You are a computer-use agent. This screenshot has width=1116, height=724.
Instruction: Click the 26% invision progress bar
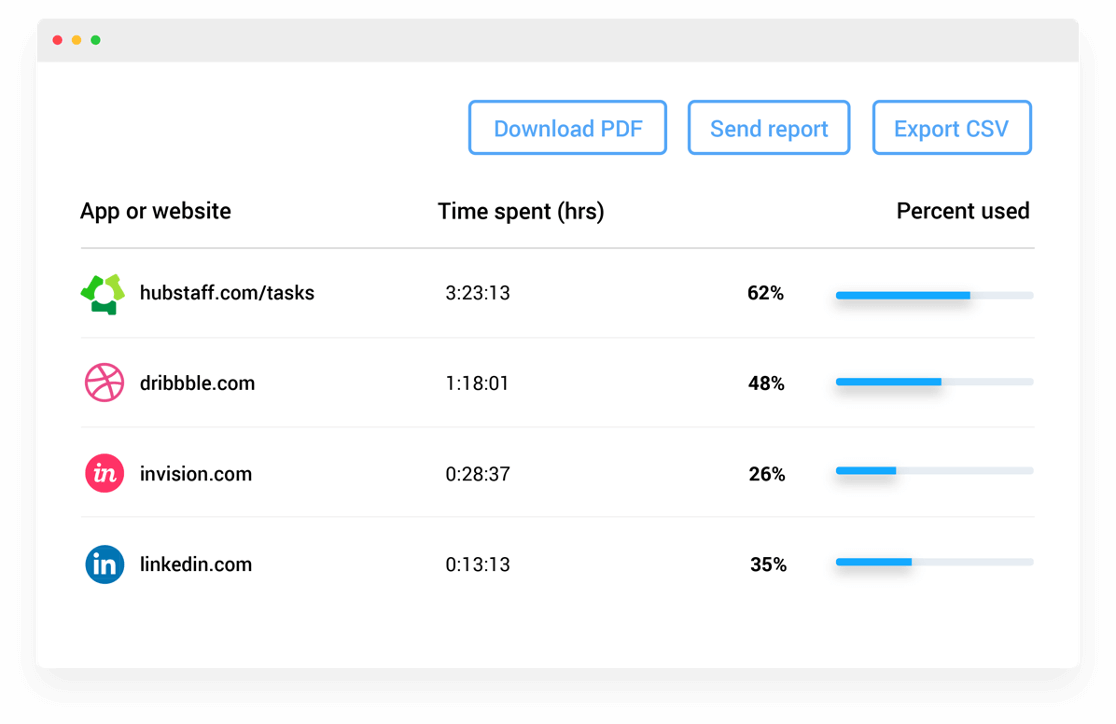[x=934, y=471]
